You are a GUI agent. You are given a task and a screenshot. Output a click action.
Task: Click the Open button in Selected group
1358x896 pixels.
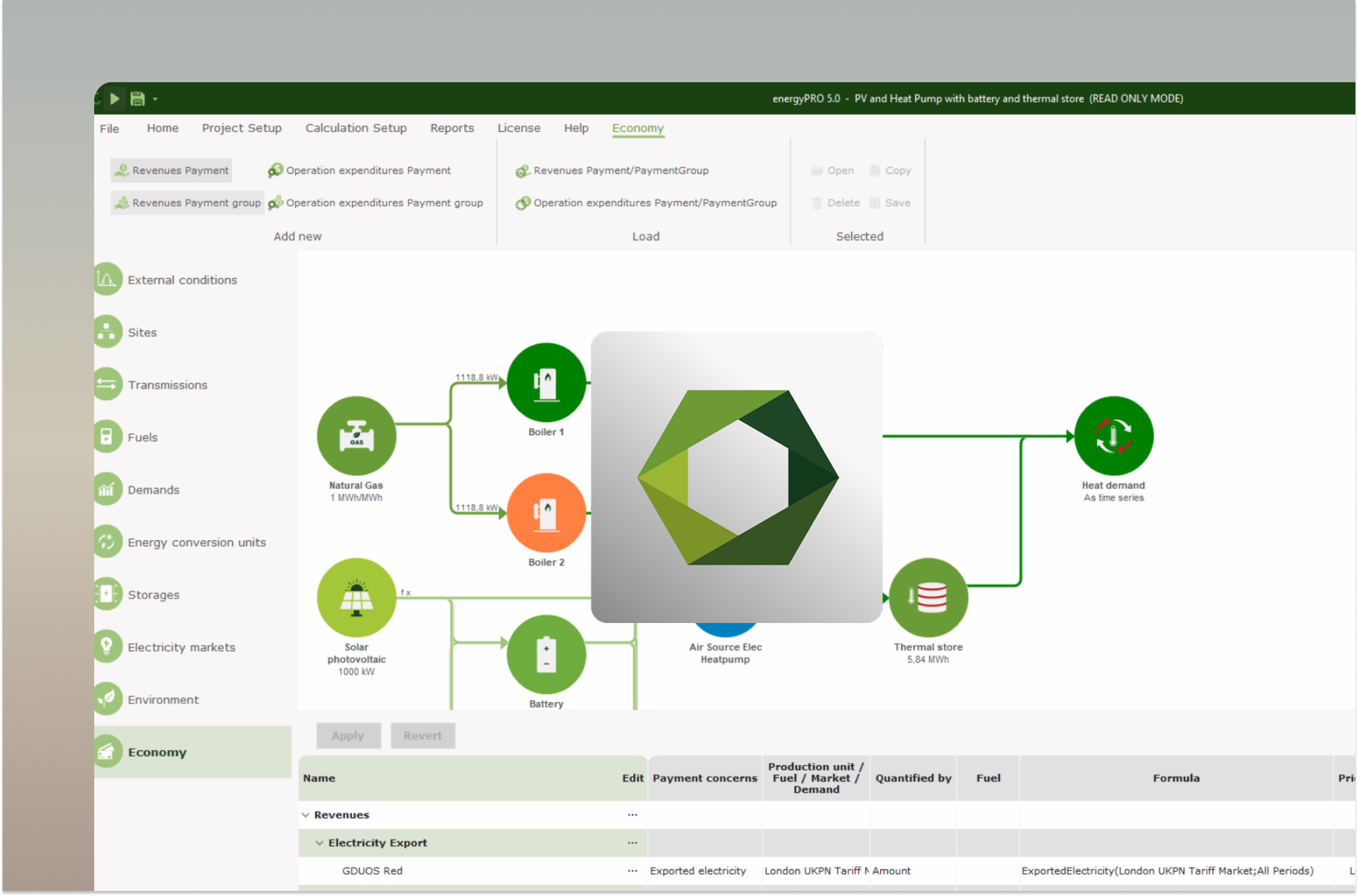point(832,171)
